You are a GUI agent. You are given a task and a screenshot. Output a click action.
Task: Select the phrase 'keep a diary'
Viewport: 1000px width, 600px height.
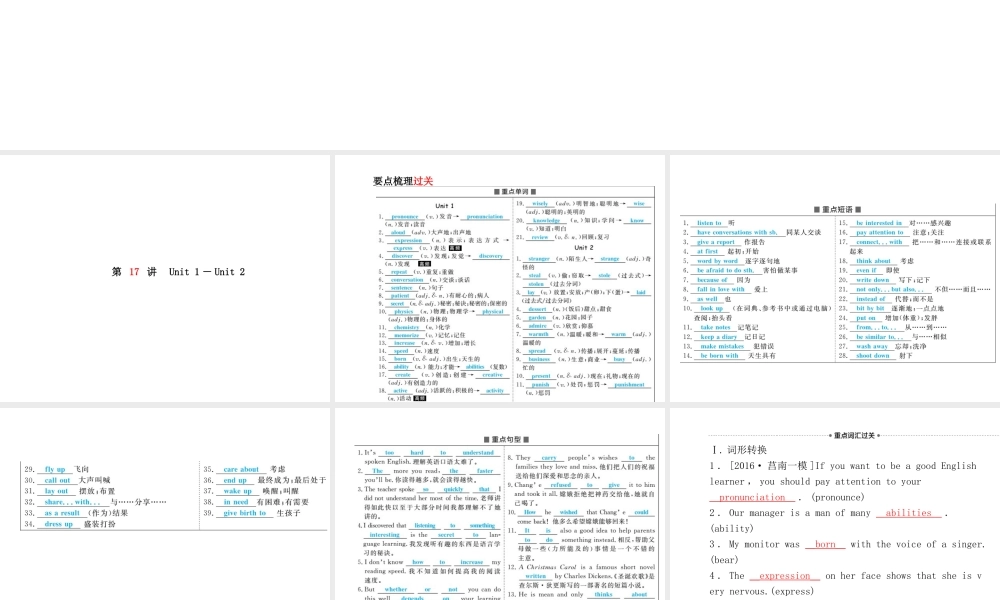719,337
